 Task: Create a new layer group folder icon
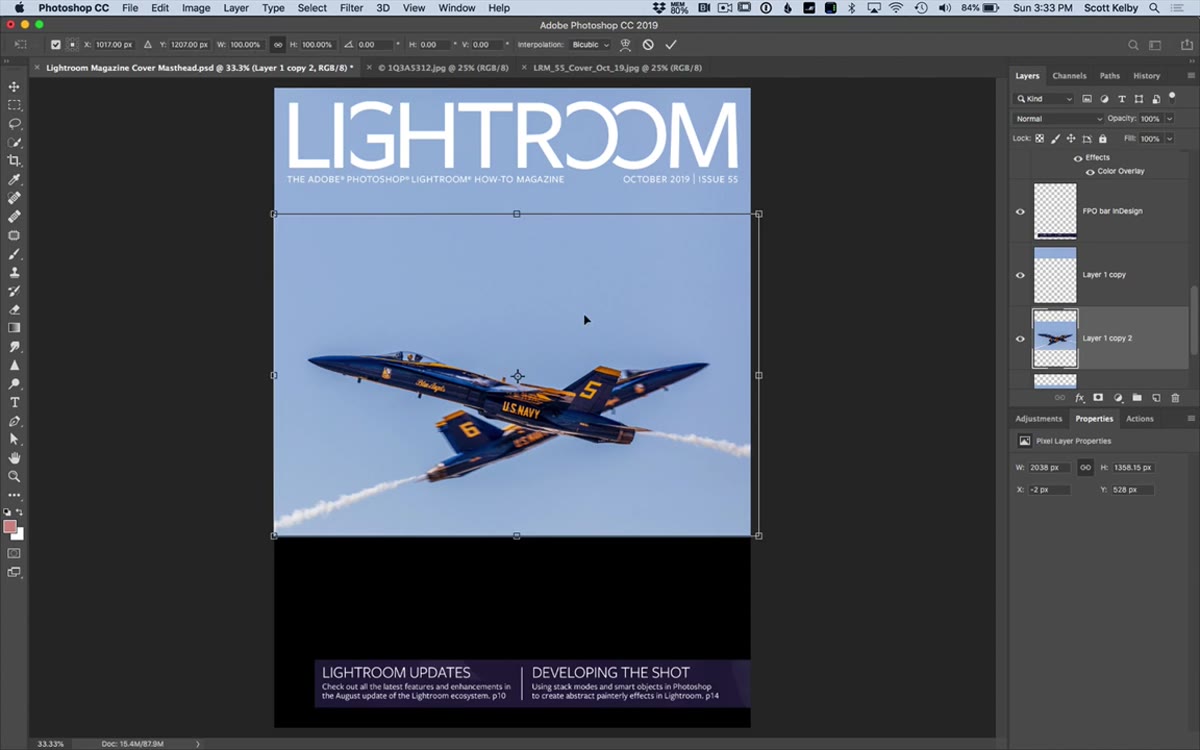[x=1137, y=398]
